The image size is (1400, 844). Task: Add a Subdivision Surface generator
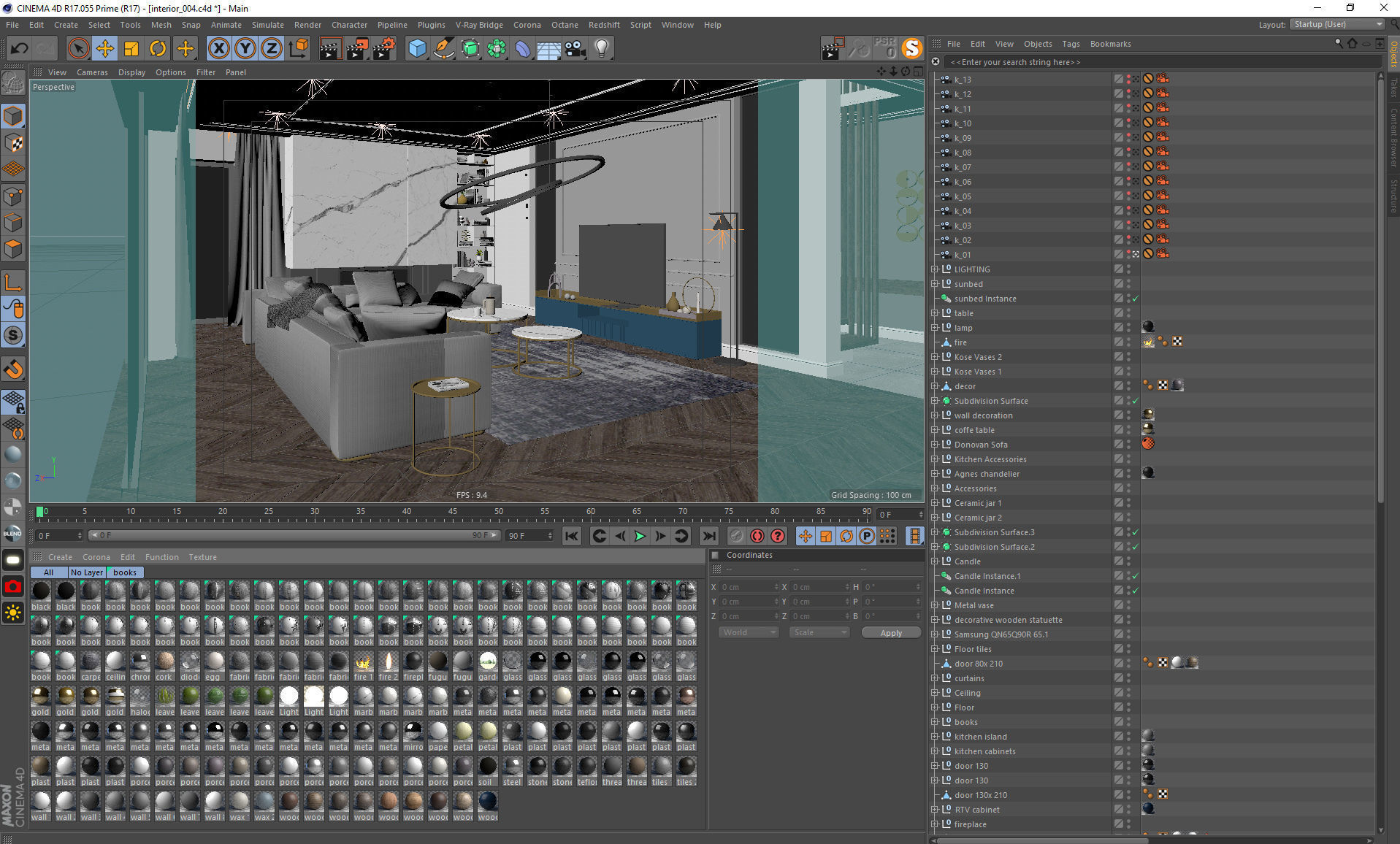point(470,49)
